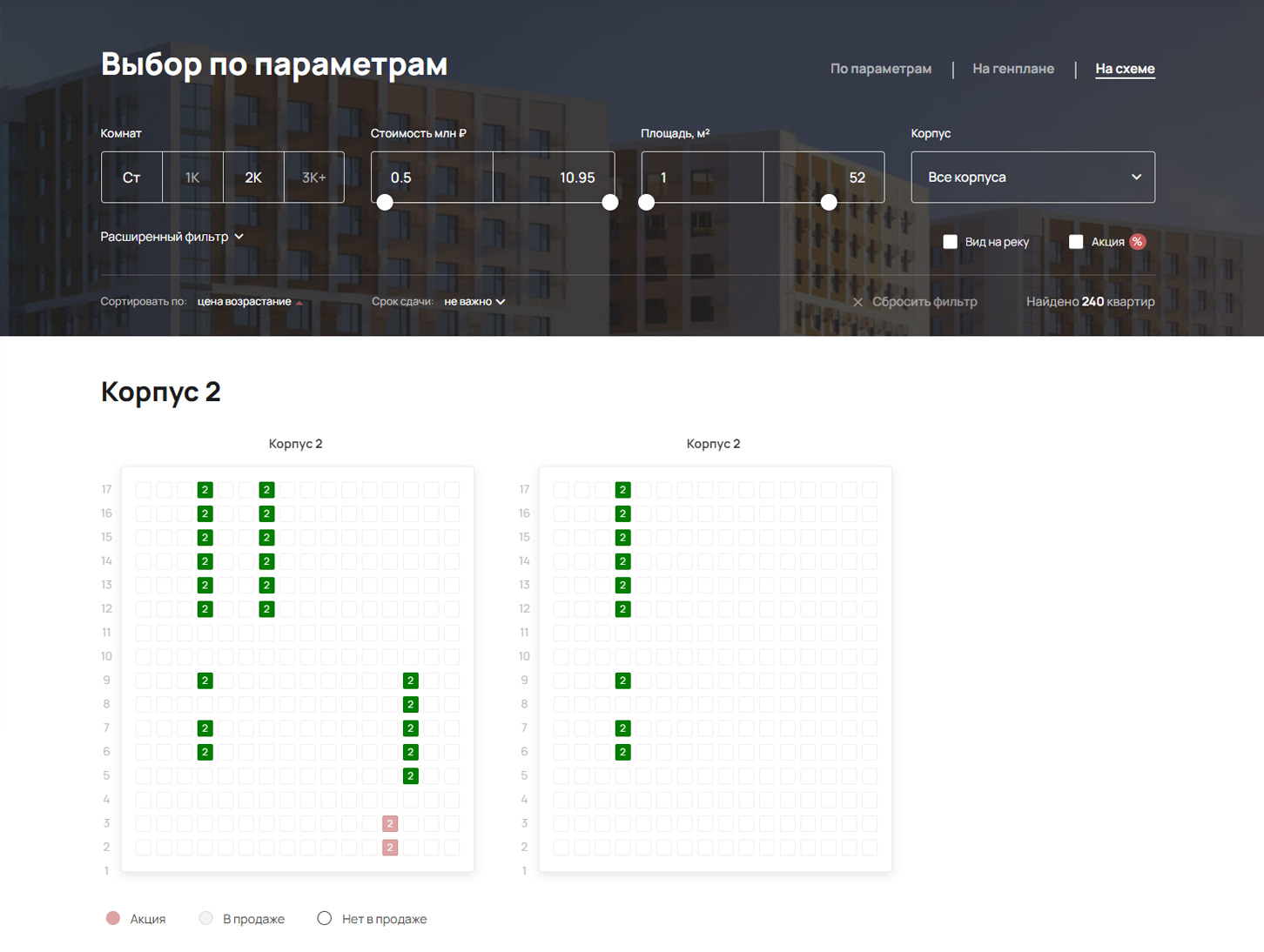Viewport: 1264px width, 952px height.
Task: Select the 'Ст' studio room filter
Action: [x=131, y=178]
